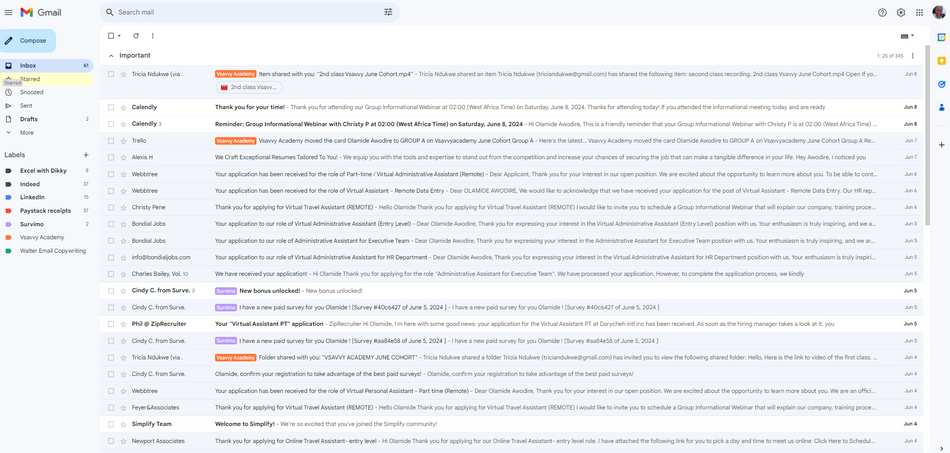Open the Google apps grid

(919, 12)
